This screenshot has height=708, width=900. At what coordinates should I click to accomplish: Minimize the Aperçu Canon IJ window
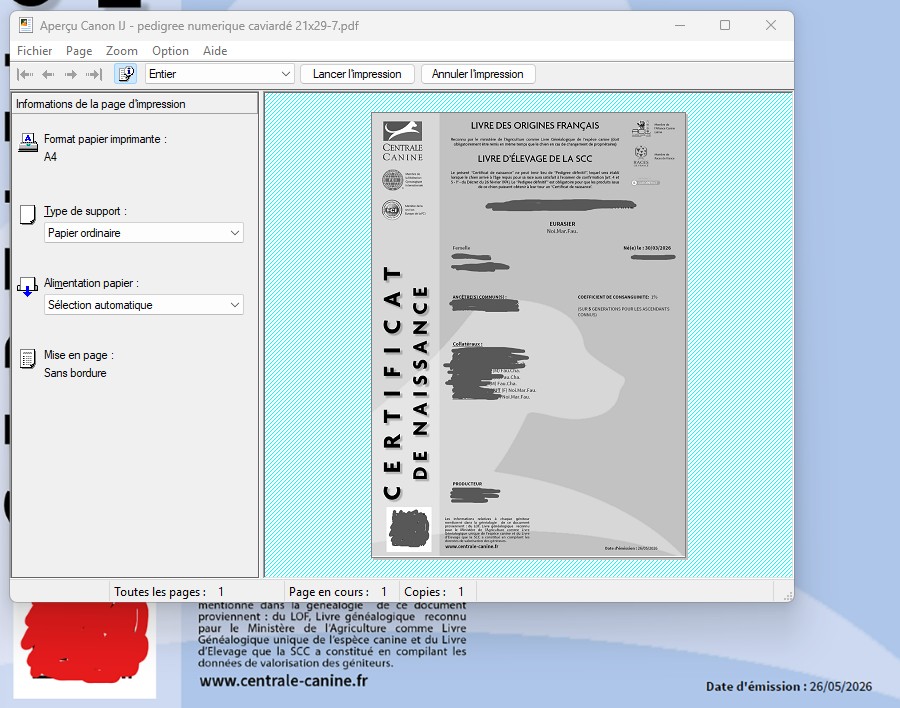pos(680,25)
